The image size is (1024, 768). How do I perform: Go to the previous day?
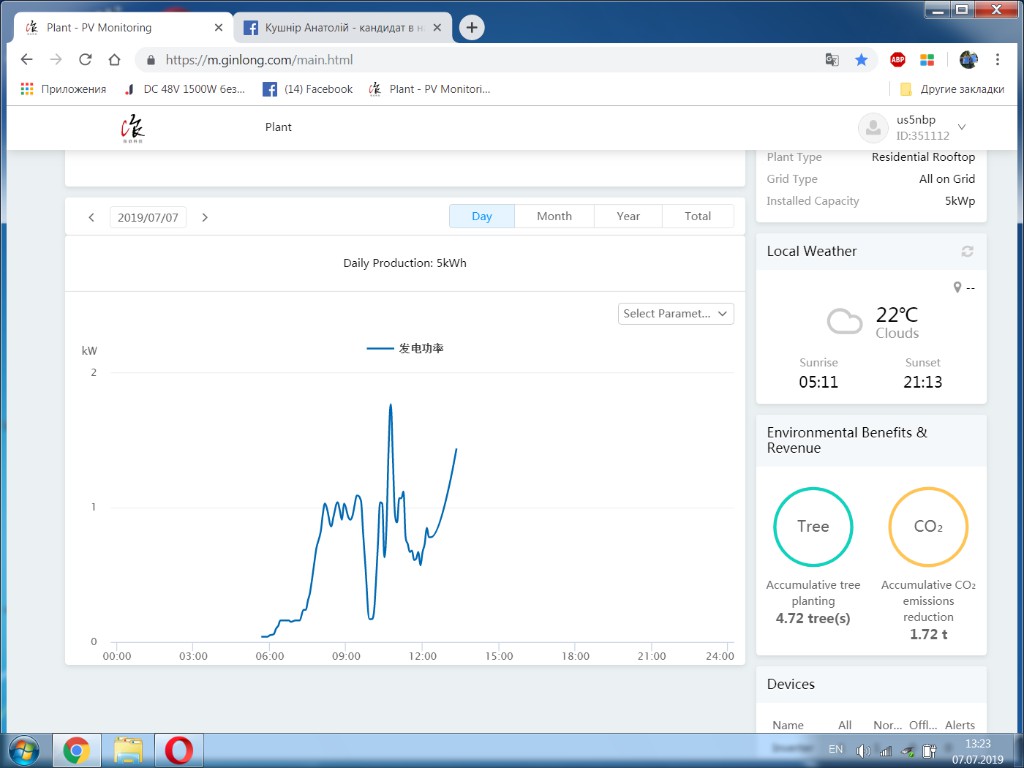click(91, 217)
